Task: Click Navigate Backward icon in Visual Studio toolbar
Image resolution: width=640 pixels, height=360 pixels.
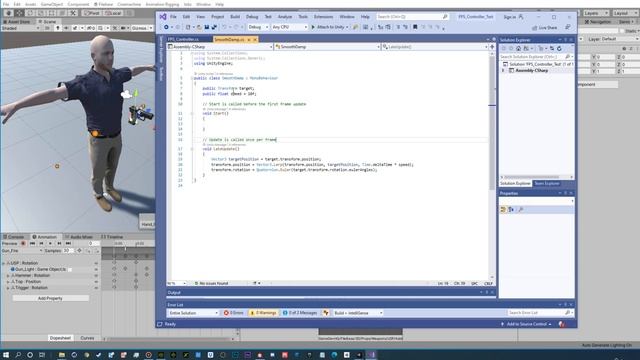Action: point(166,27)
